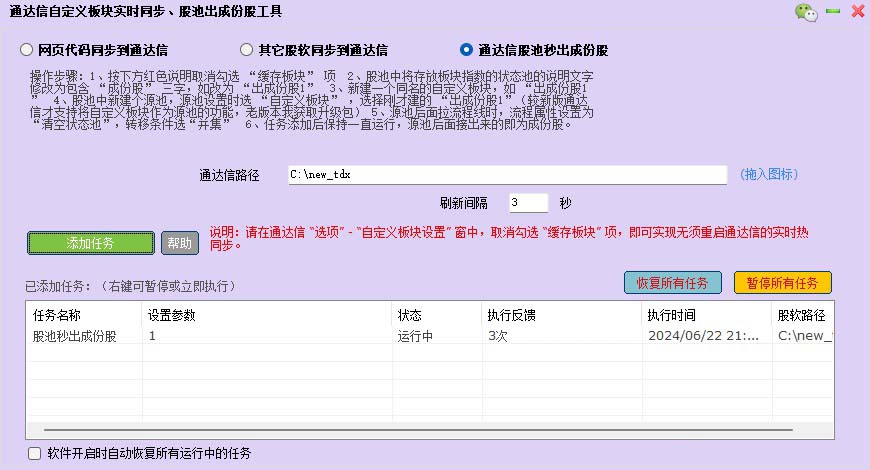Close the tool with red X icon
This screenshot has width=870, height=470.
(857, 12)
